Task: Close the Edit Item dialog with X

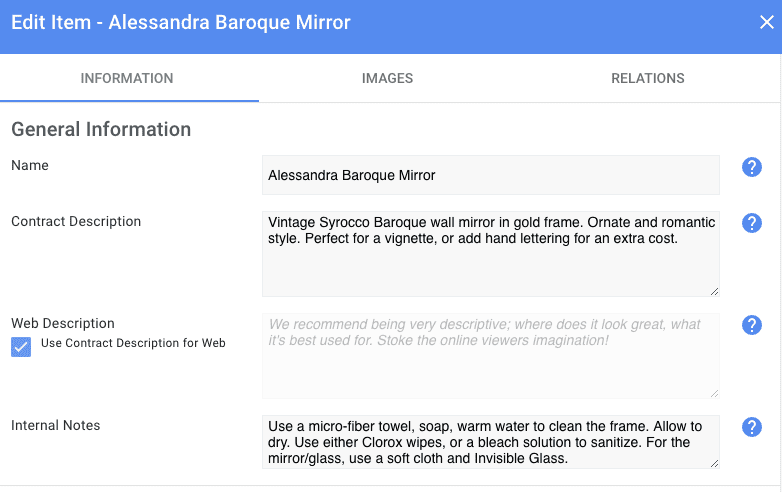Action: pos(767,23)
